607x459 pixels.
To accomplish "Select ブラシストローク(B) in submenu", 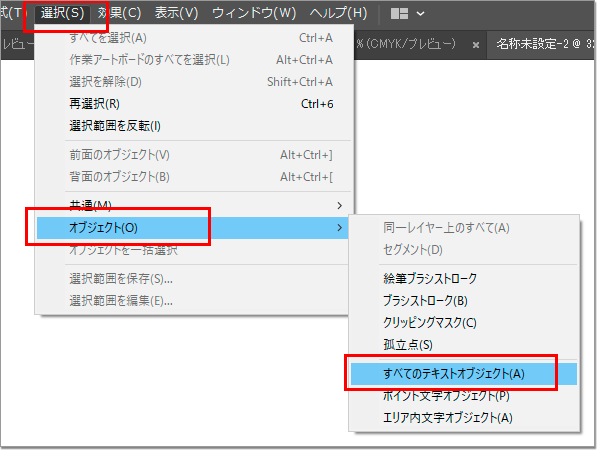I will pos(424,300).
